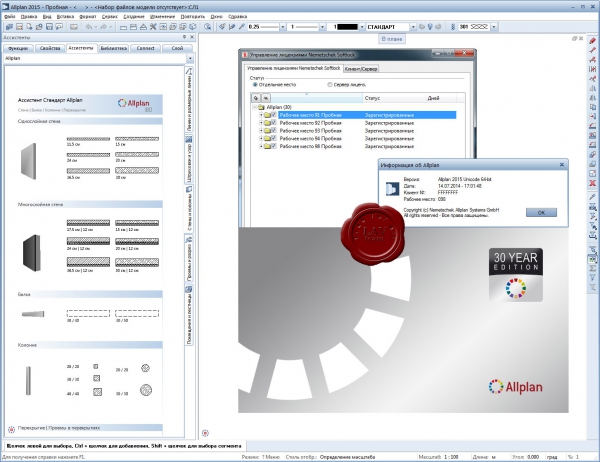Click the chain icon before hatch number 301
600x462 pixels.
click(x=453, y=27)
